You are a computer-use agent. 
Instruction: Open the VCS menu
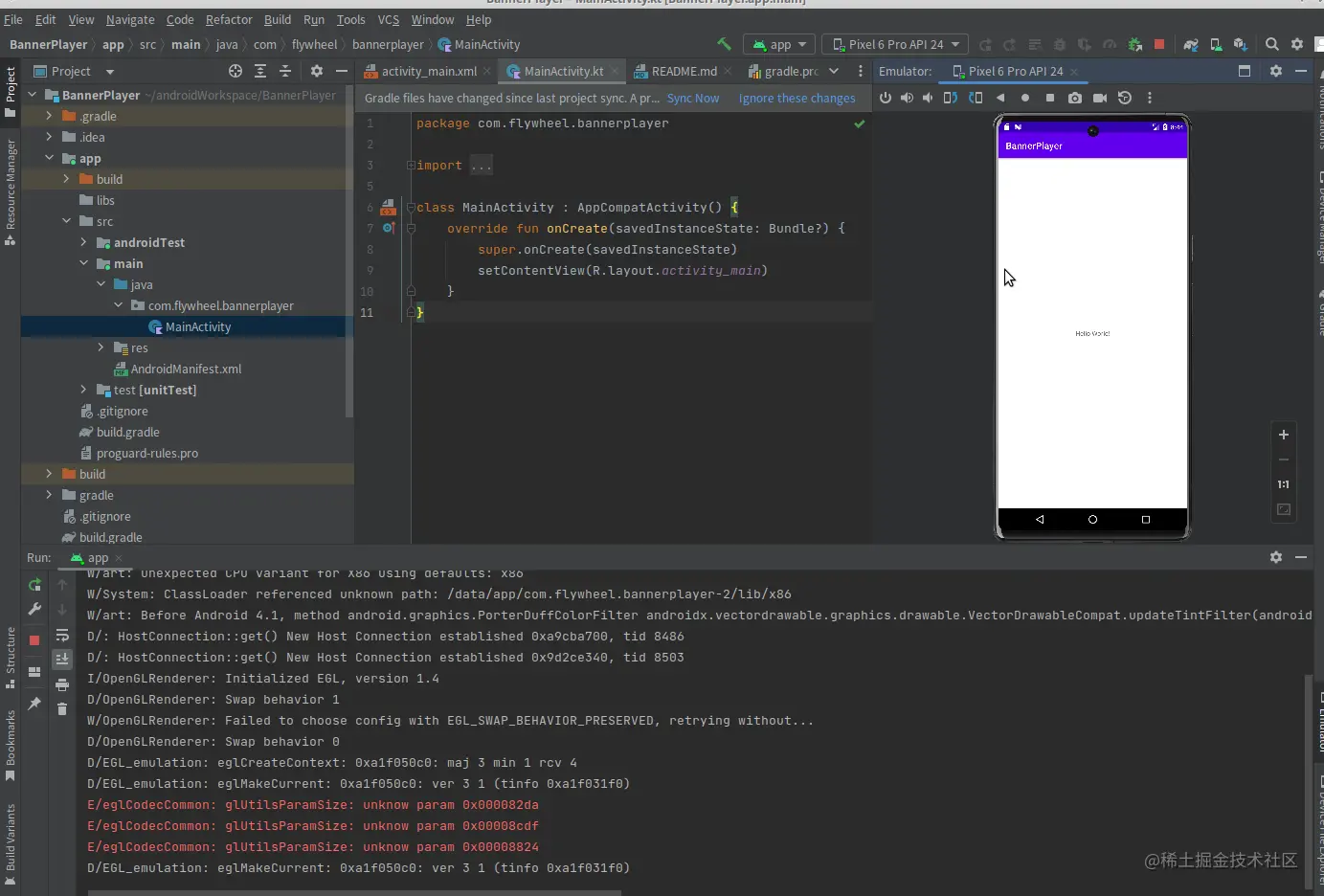pyautogui.click(x=388, y=19)
